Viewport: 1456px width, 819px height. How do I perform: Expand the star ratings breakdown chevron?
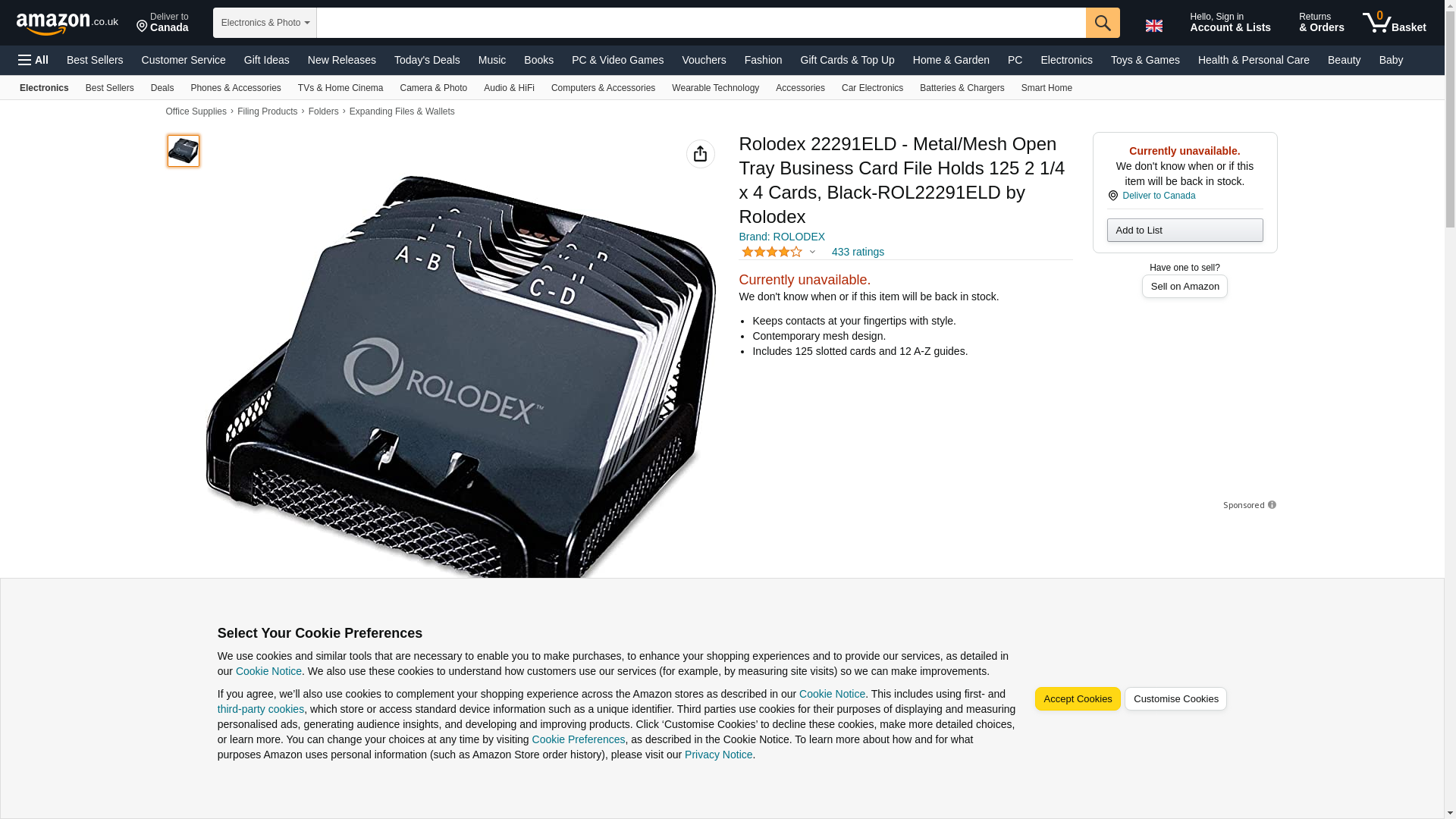(812, 252)
